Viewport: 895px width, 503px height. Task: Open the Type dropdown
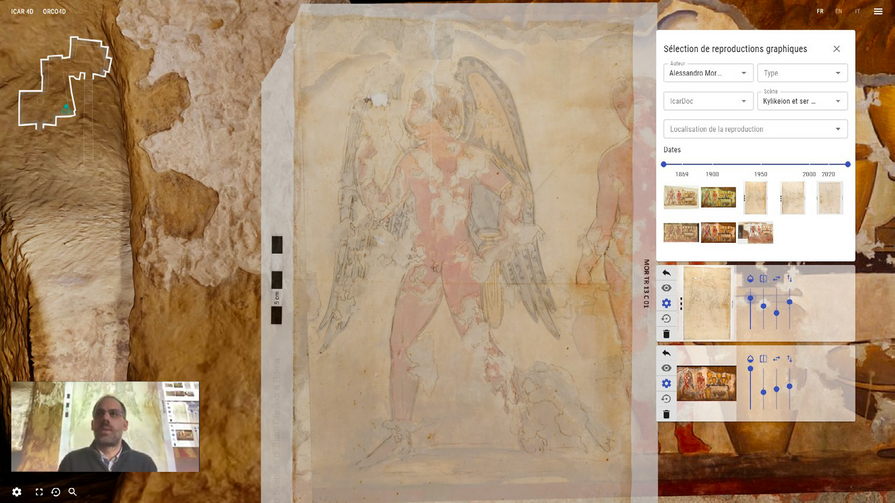click(802, 73)
